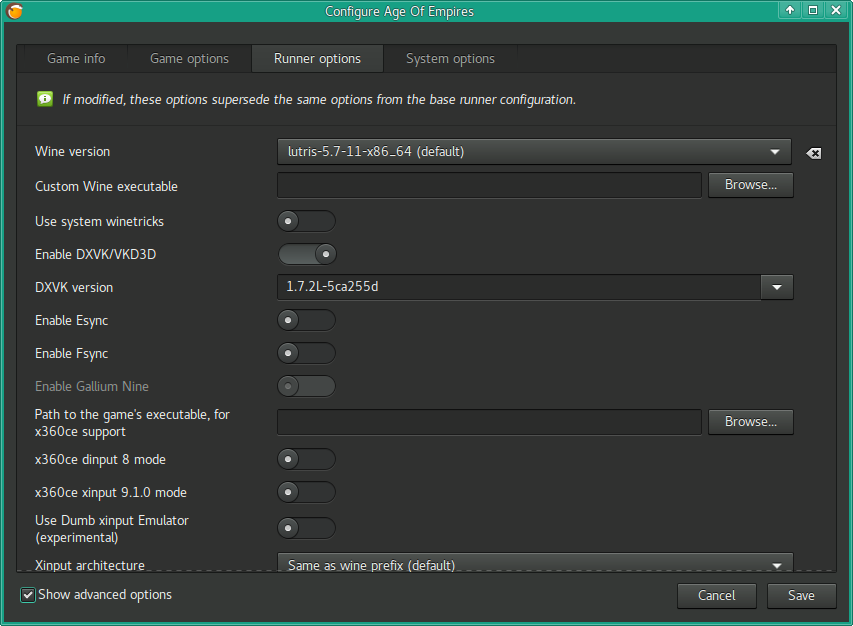Click the 'Custom Wine executable' label
853x626 pixels.
[x=106, y=187]
